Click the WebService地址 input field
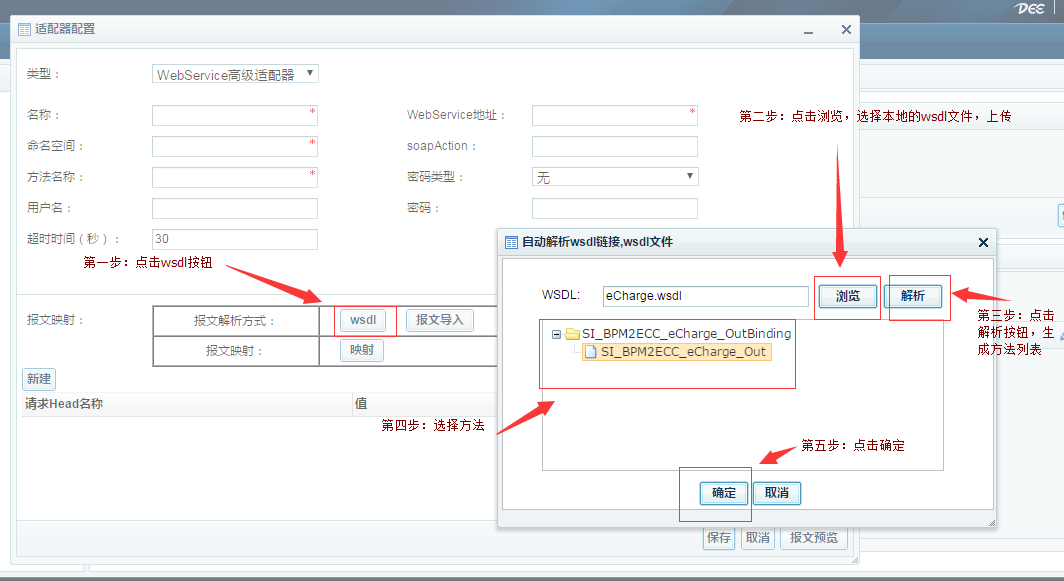 click(x=615, y=115)
